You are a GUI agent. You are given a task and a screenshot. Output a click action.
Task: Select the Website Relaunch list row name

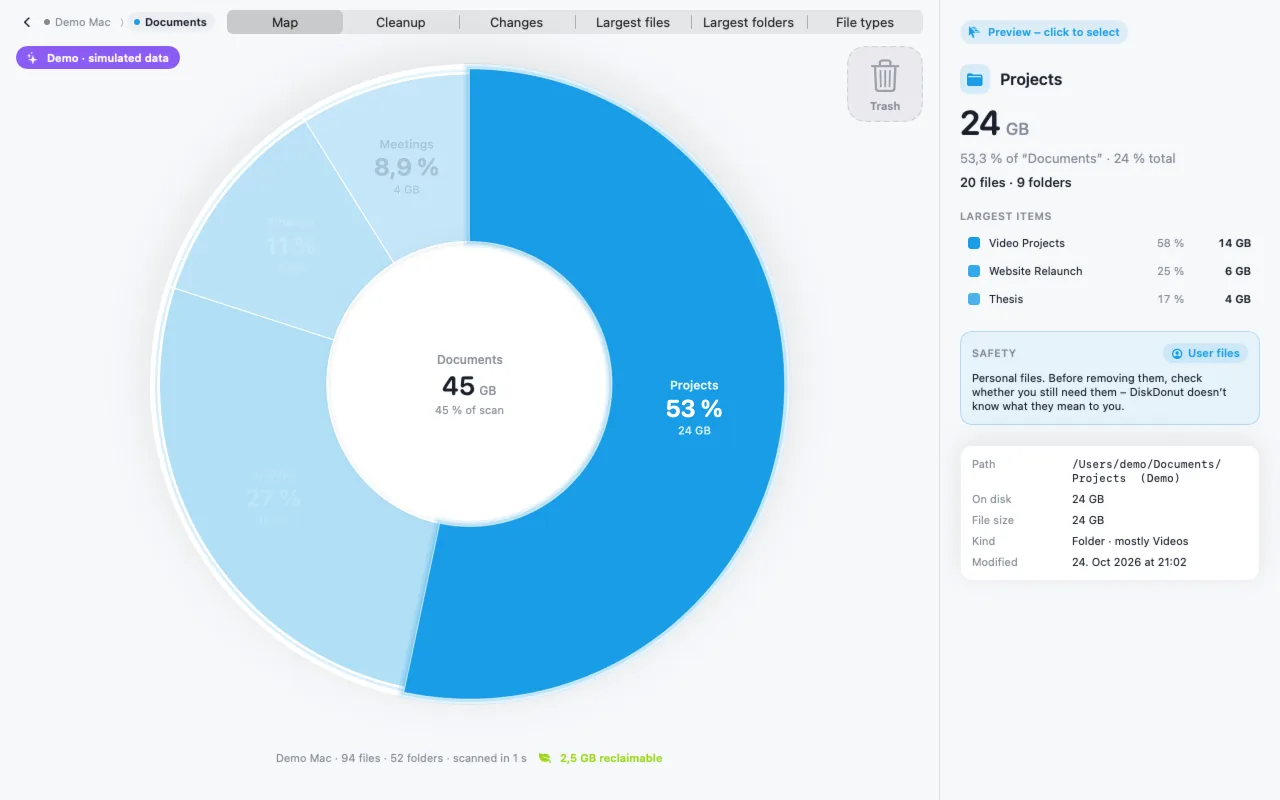1035,271
